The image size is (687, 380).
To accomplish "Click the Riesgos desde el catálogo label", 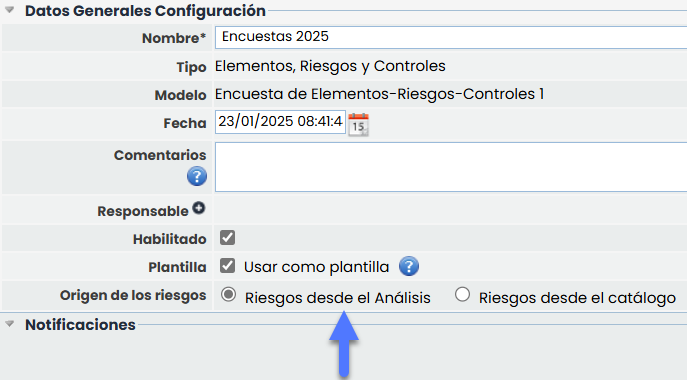I will (x=577, y=298).
